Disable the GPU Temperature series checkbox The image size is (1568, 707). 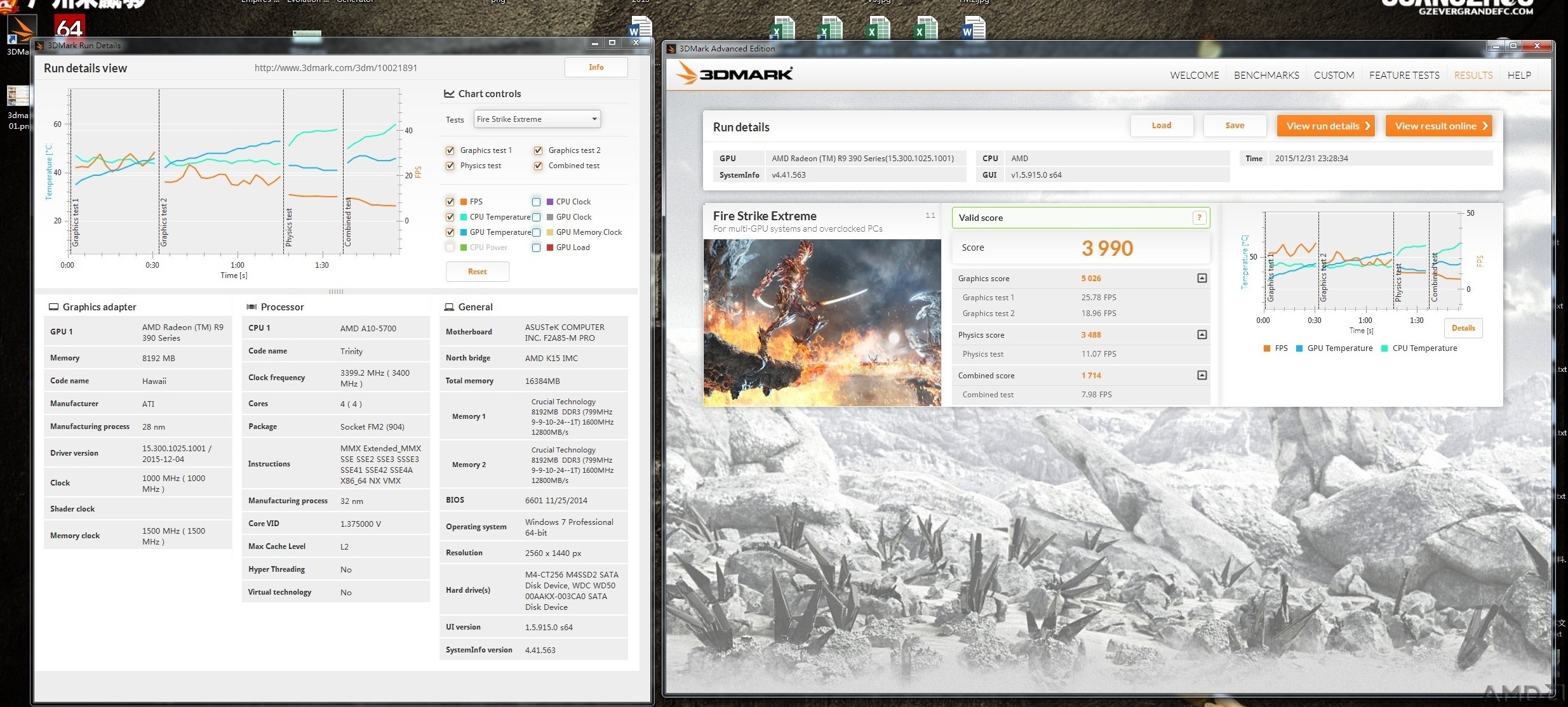450,232
